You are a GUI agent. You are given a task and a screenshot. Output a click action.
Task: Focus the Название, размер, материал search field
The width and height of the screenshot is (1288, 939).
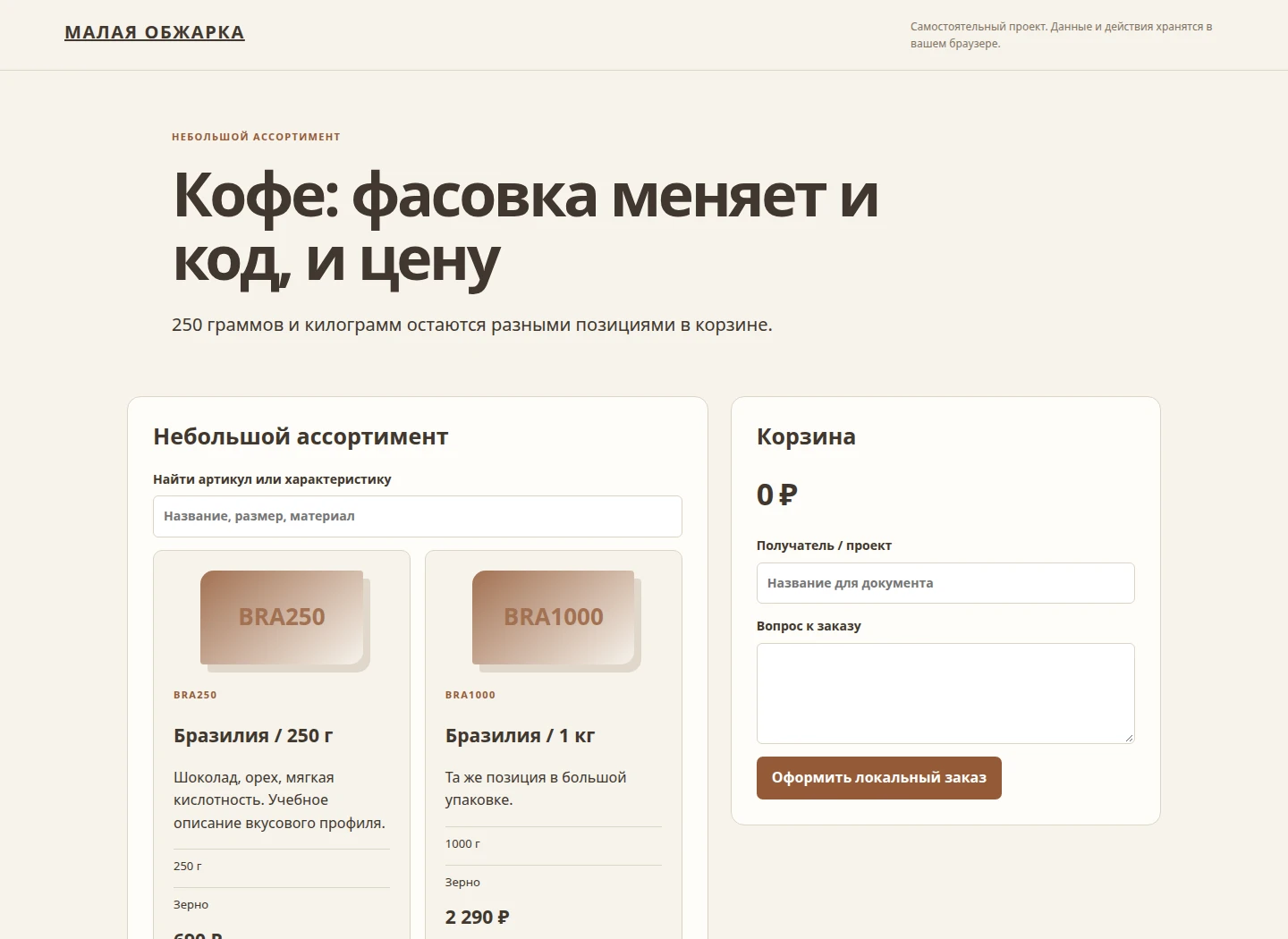click(x=418, y=516)
